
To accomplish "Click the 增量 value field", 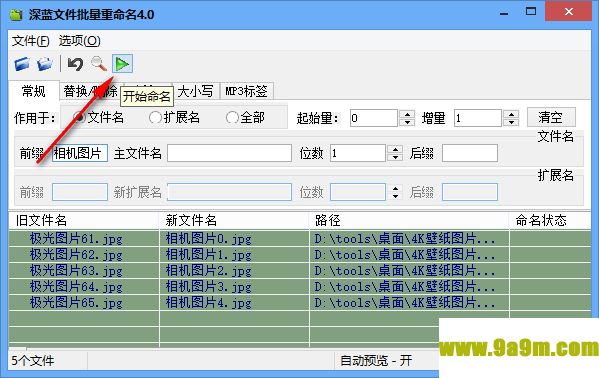I will [x=478, y=118].
